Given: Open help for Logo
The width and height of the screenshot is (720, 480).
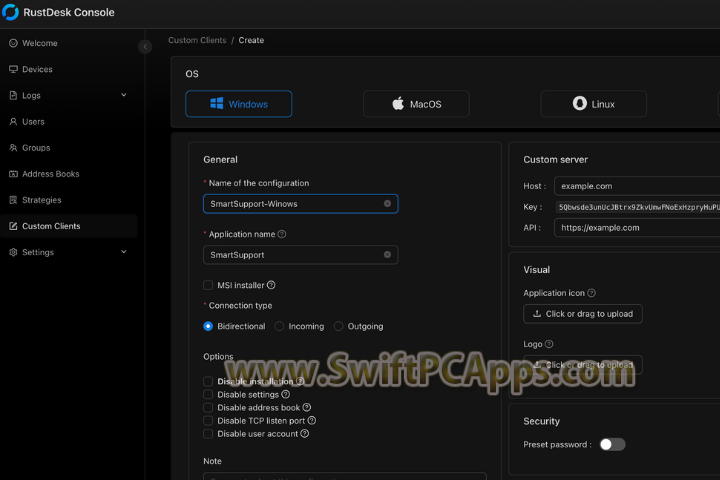Looking at the screenshot, I should pos(549,344).
